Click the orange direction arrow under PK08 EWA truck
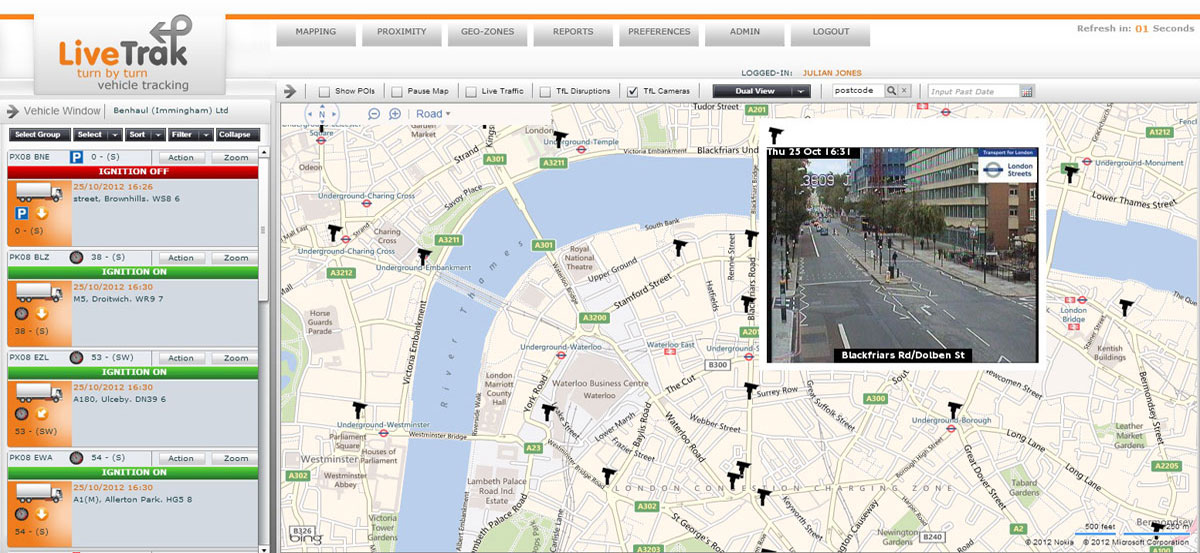Viewport: 1200px width, 553px height. click(41, 516)
